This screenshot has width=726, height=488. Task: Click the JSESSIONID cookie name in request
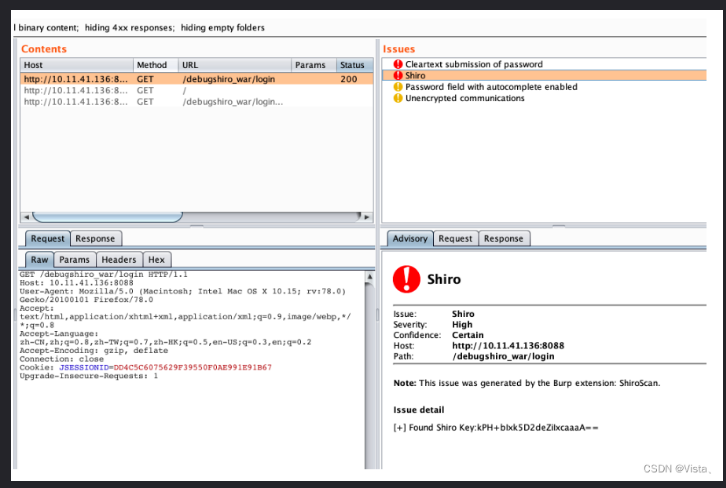pyautogui.click(x=84, y=368)
